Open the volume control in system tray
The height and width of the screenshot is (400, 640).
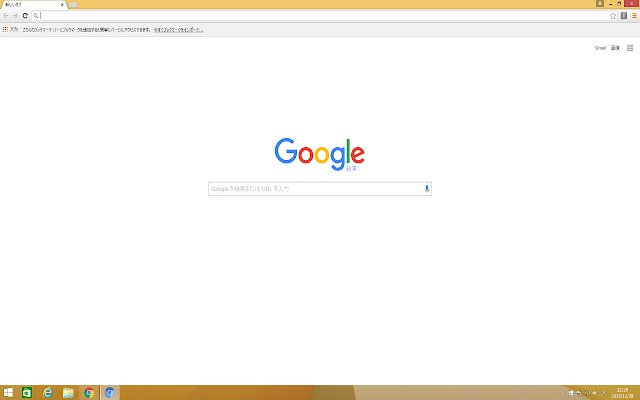pyautogui.click(x=595, y=393)
